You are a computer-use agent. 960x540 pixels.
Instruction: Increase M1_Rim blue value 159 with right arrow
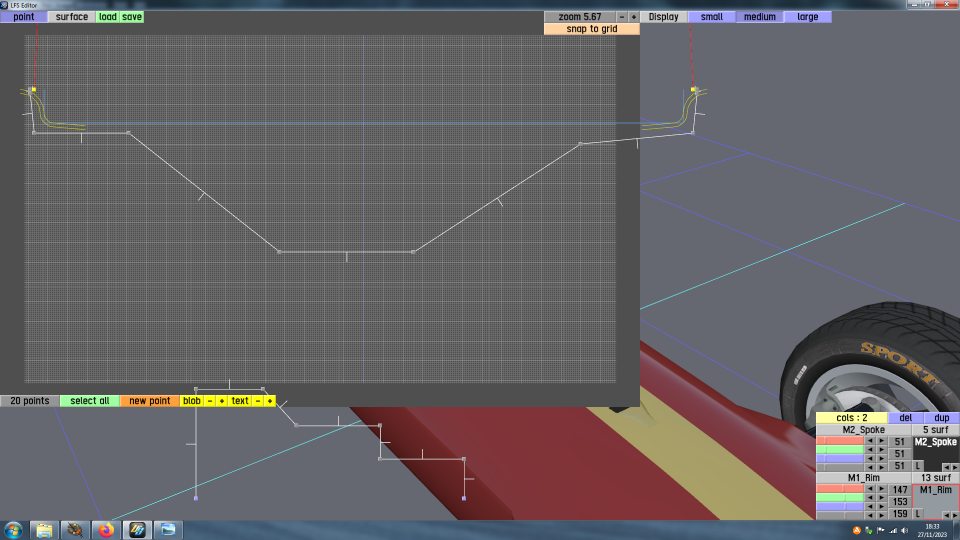[x=882, y=507]
